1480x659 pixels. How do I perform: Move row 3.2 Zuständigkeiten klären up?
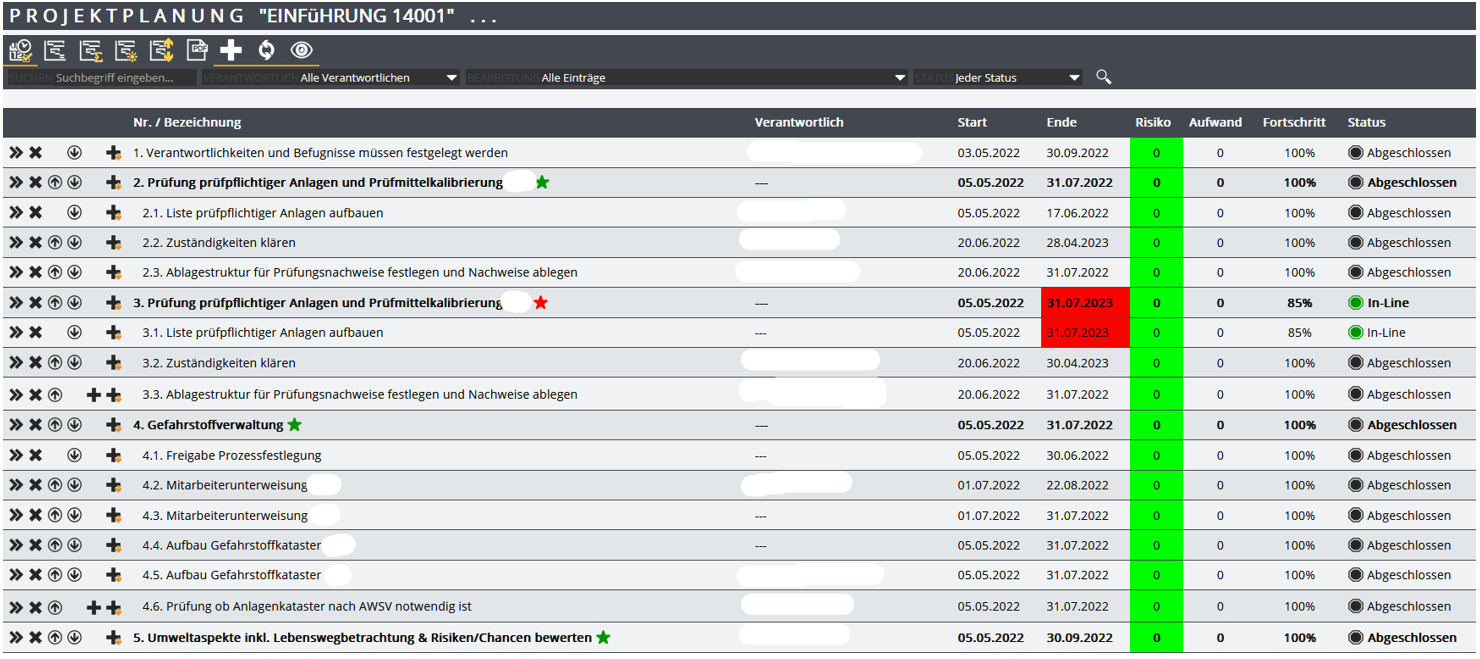coord(55,363)
